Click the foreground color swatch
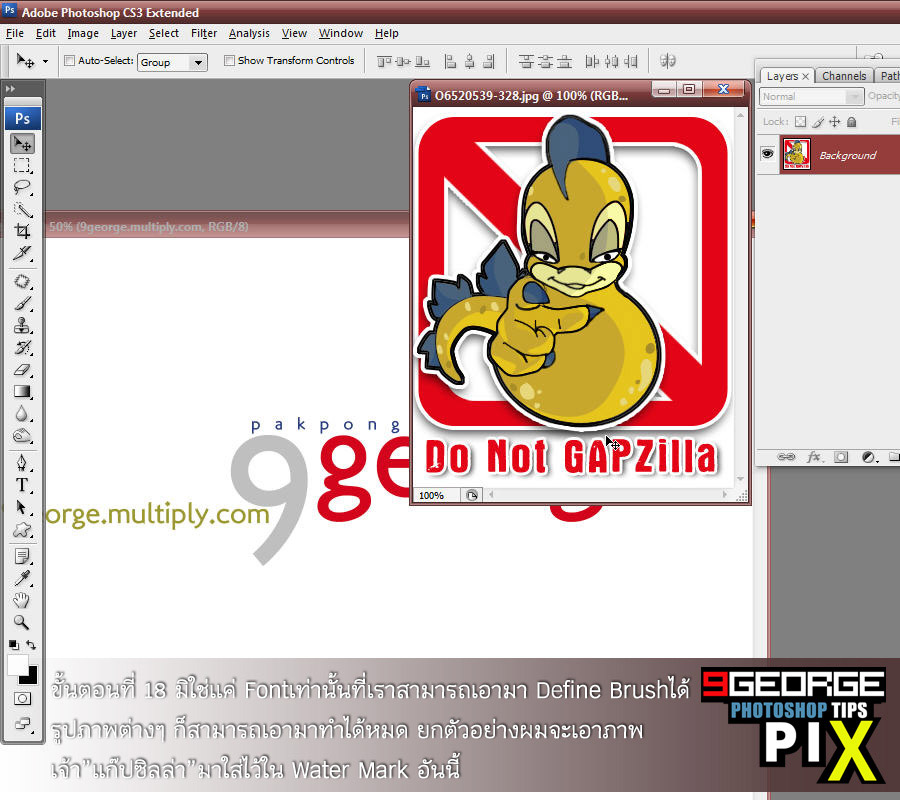The height and width of the screenshot is (800, 900). coord(17,666)
